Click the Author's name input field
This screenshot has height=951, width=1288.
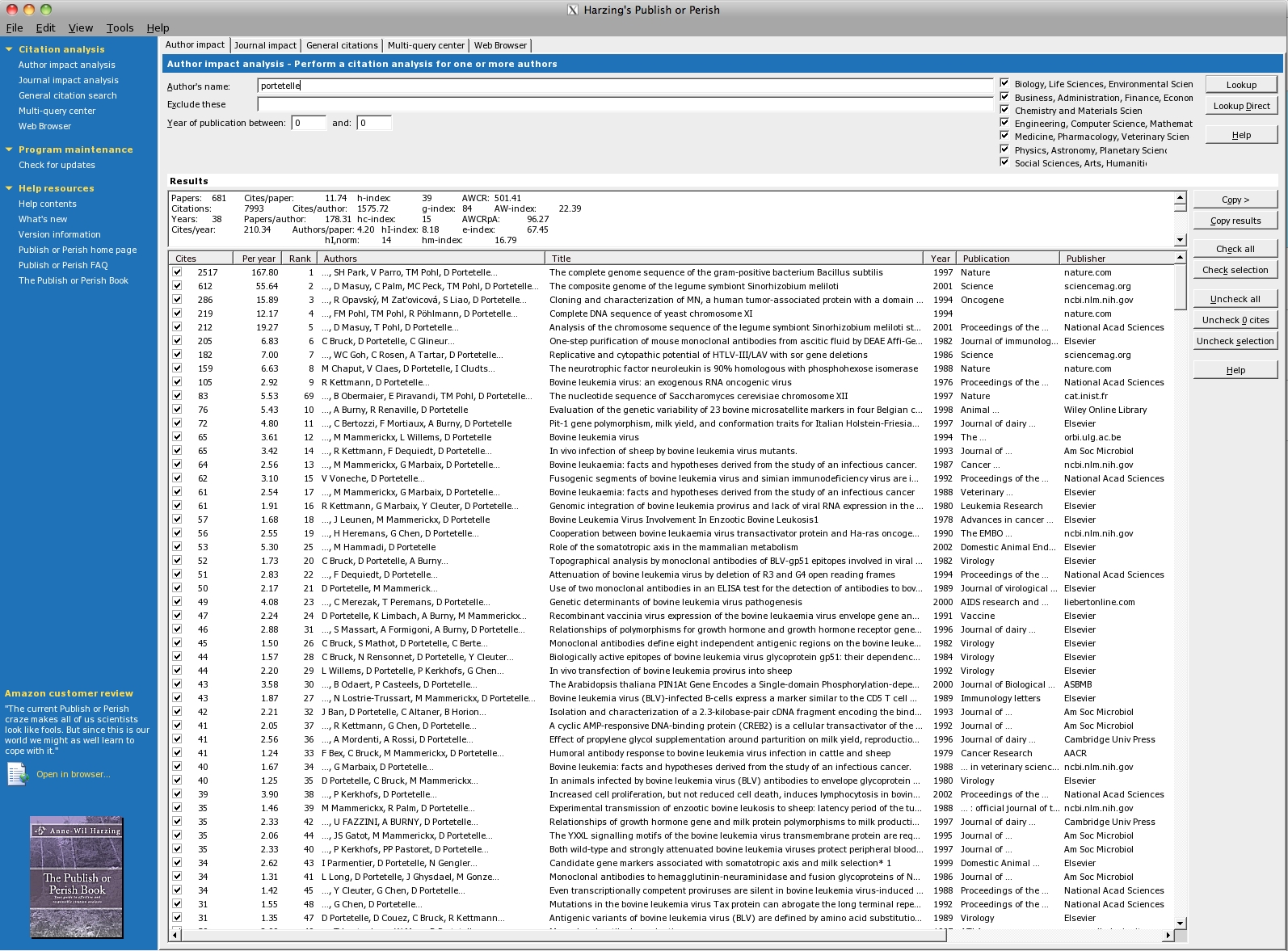[x=625, y=86]
